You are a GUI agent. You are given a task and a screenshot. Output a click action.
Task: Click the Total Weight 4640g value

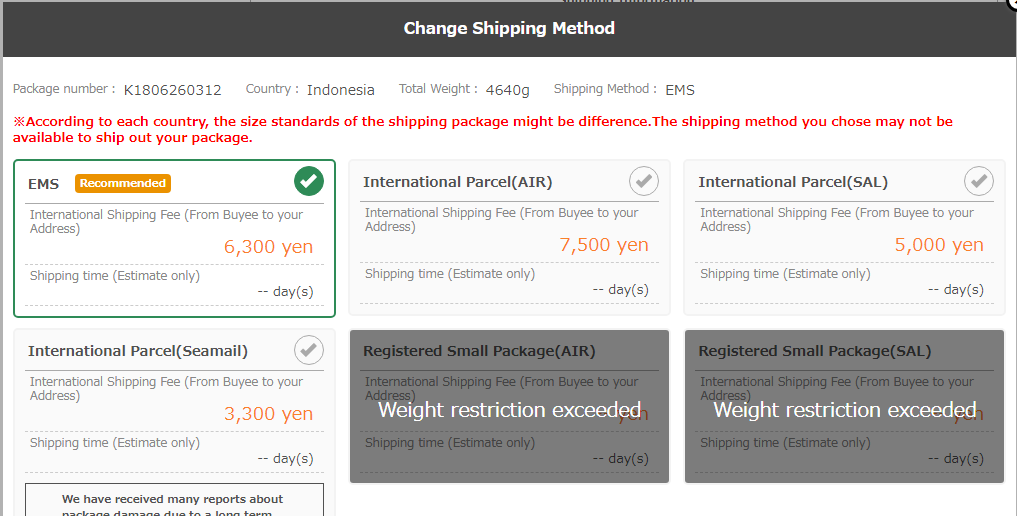507,90
